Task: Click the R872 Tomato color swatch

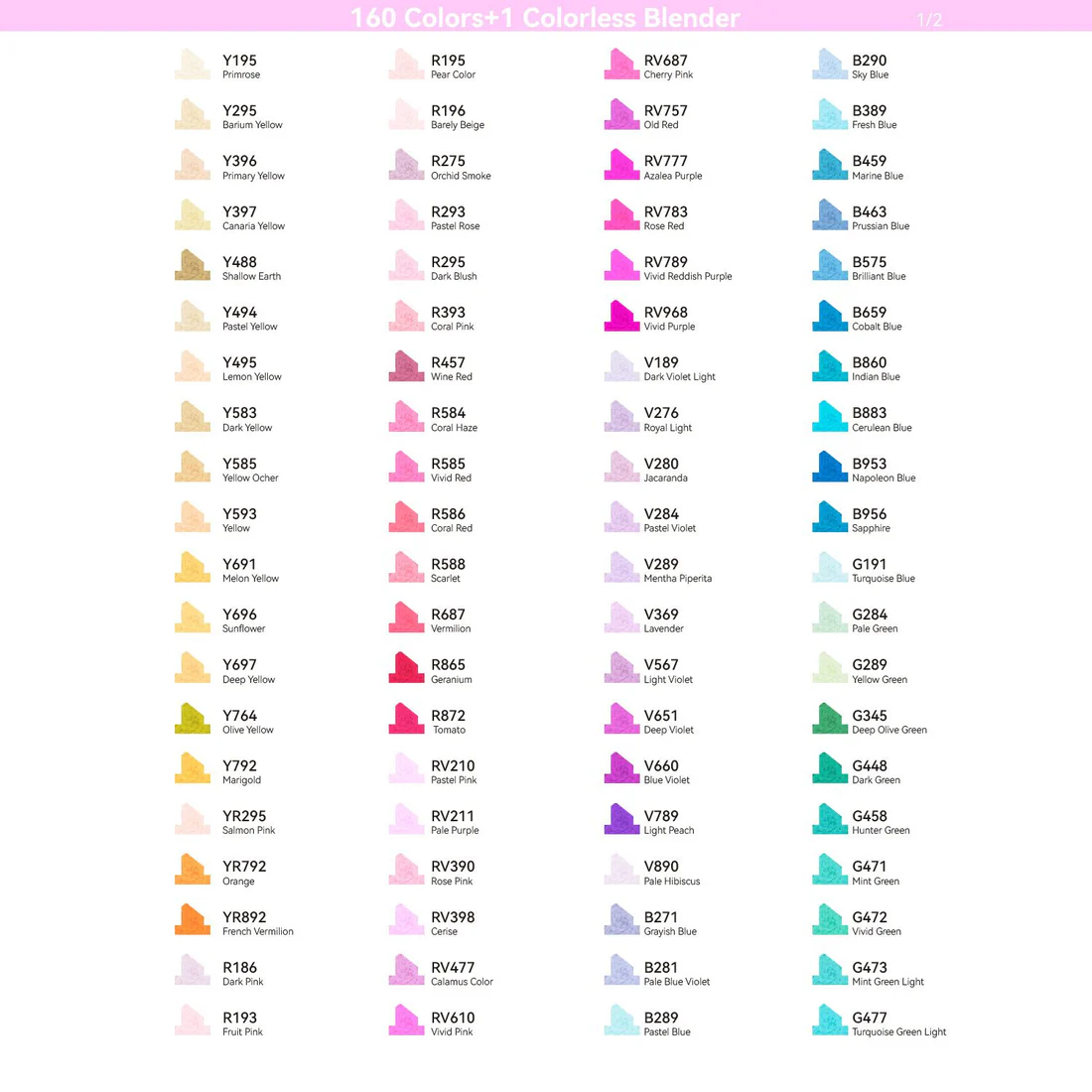Action: coord(407,719)
